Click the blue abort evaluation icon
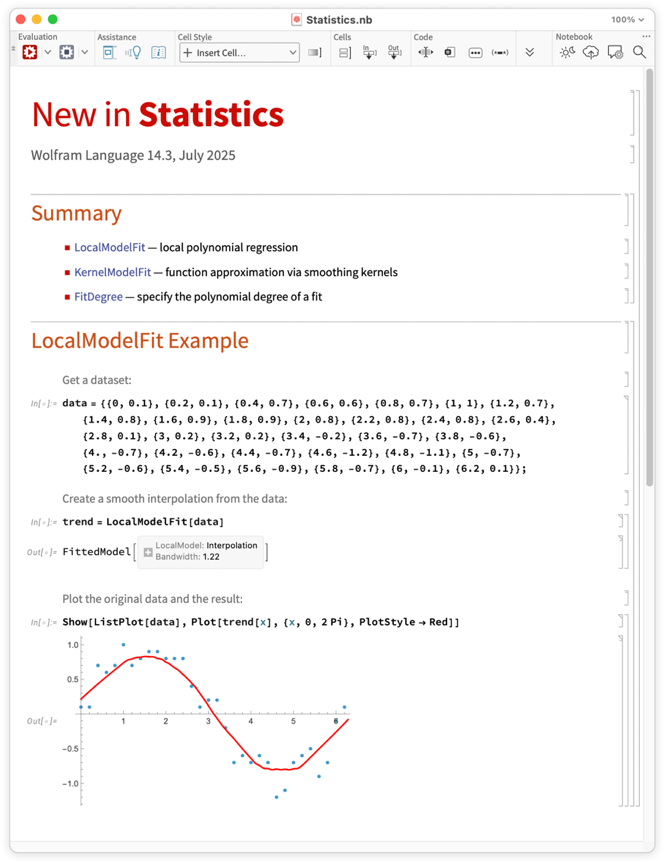 (x=67, y=52)
